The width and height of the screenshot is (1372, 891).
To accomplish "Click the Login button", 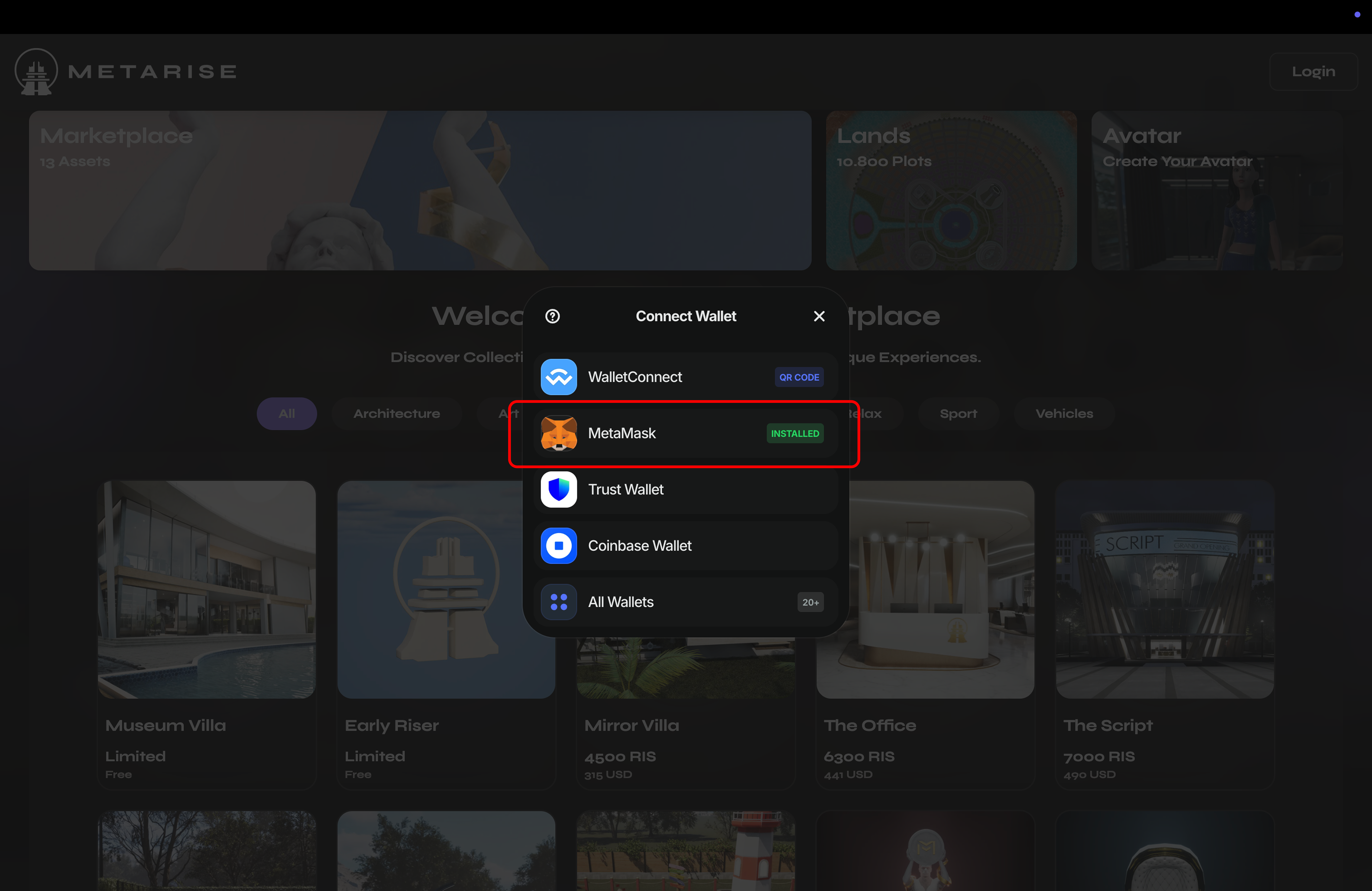I will pyautogui.click(x=1313, y=71).
